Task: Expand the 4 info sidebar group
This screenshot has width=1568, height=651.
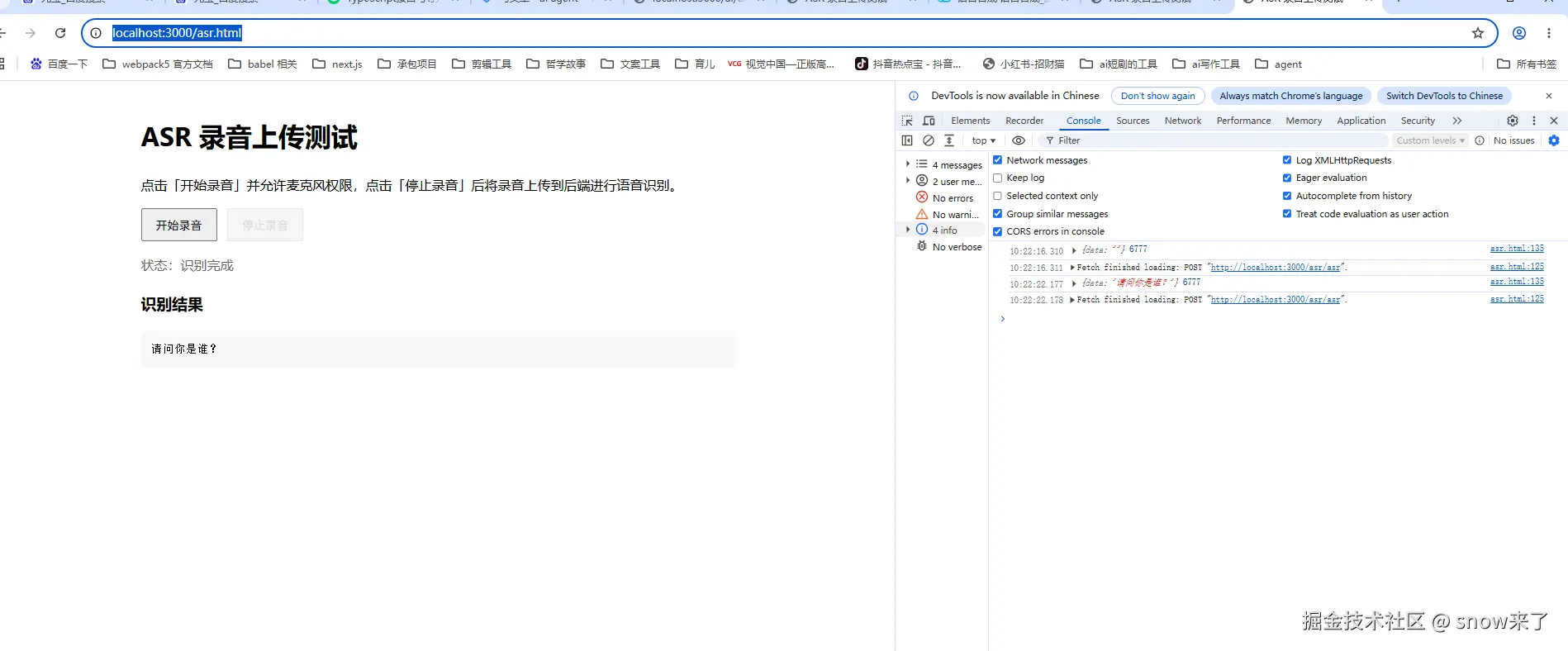Action: [908, 230]
